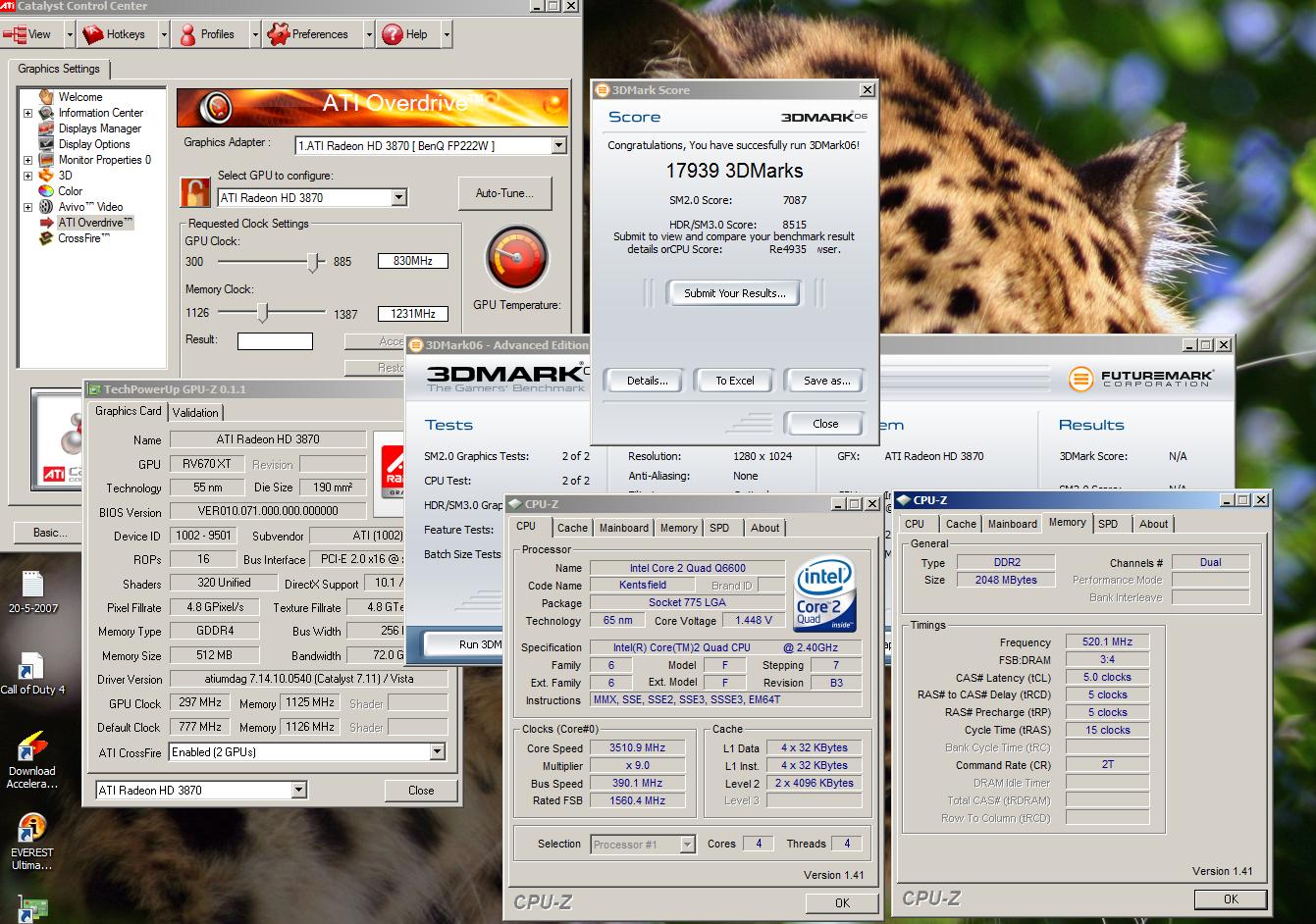The height and width of the screenshot is (924, 1316).
Task: Click Close button in GPU-Z
Action: pos(421,790)
